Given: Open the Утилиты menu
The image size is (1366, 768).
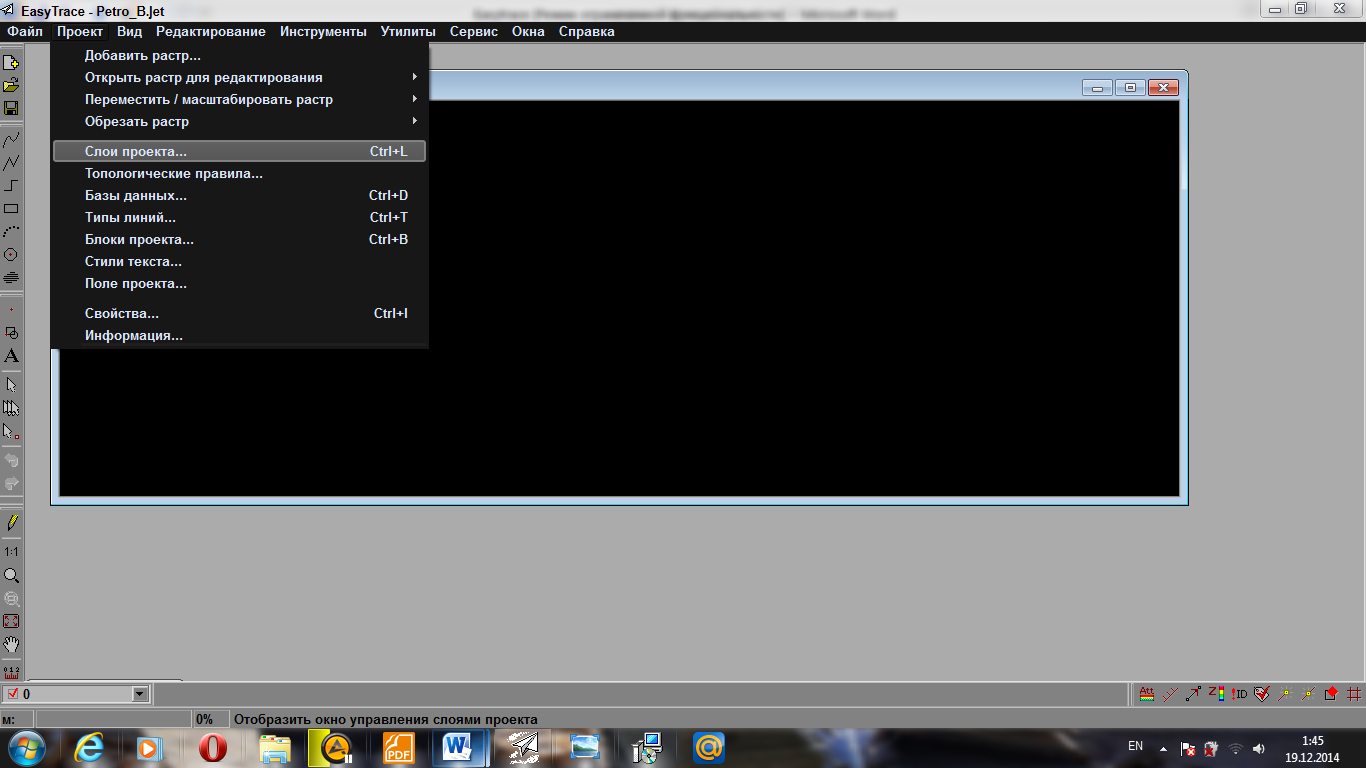Looking at the screenshot, I should [408, 31].
